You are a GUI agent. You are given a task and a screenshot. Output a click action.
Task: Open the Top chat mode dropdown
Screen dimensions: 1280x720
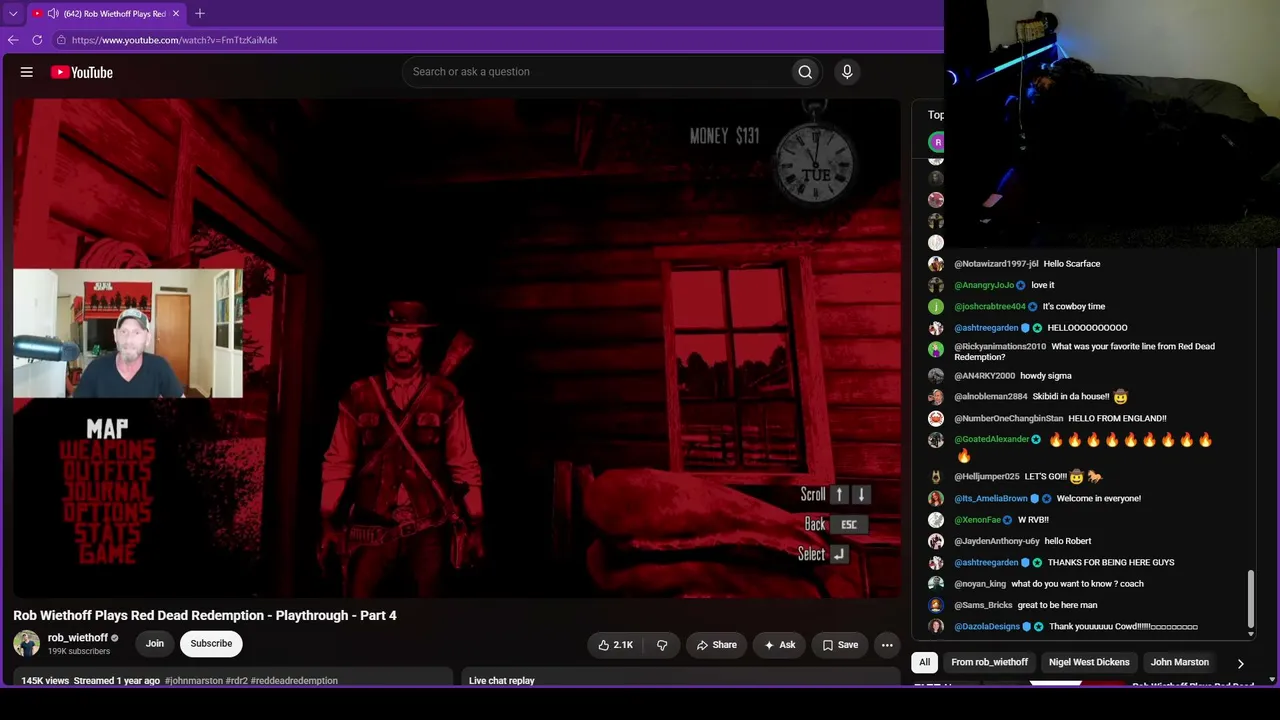pyautogui.click(x=935, y=115)
